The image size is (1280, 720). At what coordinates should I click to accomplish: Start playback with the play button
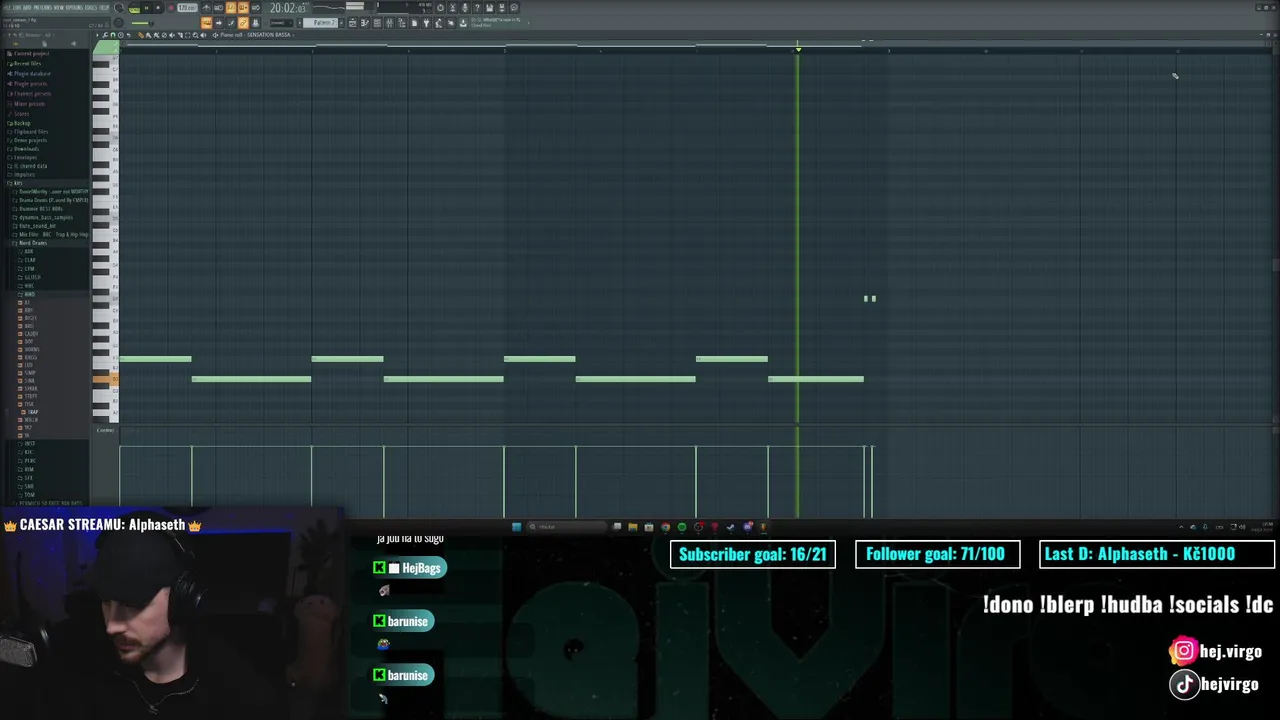pyautogui.click(x=147, y=8)
